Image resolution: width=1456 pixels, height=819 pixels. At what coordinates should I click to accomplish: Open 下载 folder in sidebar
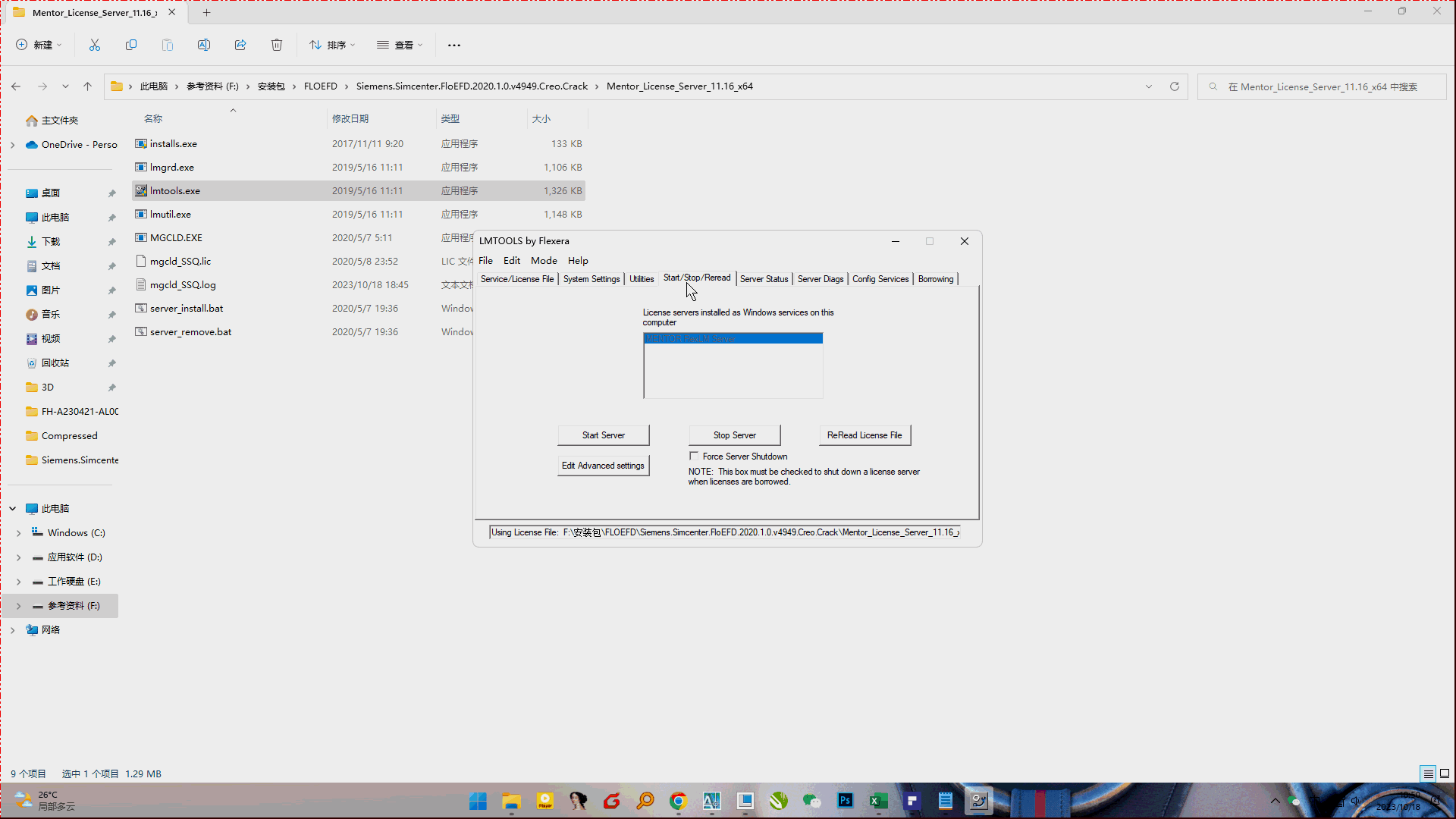click(x=51, y=242)
